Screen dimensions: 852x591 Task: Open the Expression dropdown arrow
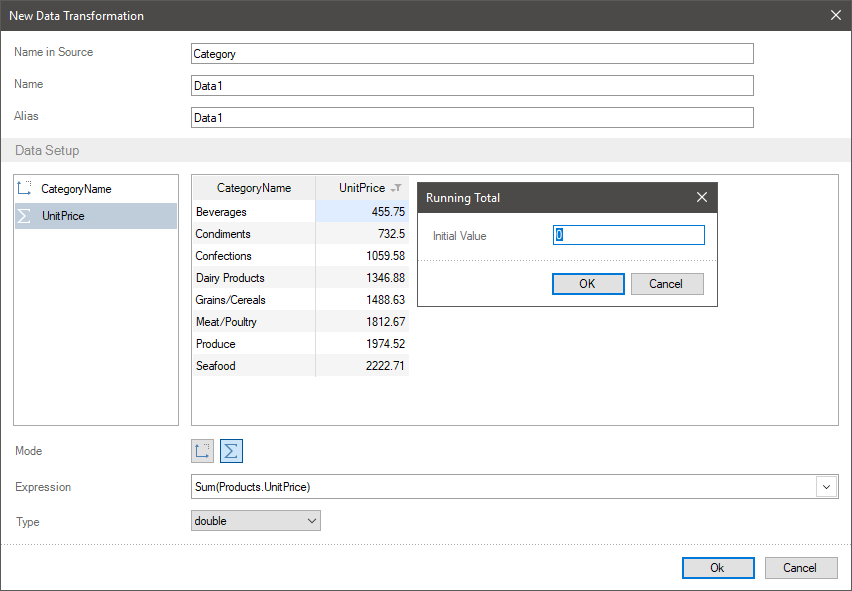point(827,487)
